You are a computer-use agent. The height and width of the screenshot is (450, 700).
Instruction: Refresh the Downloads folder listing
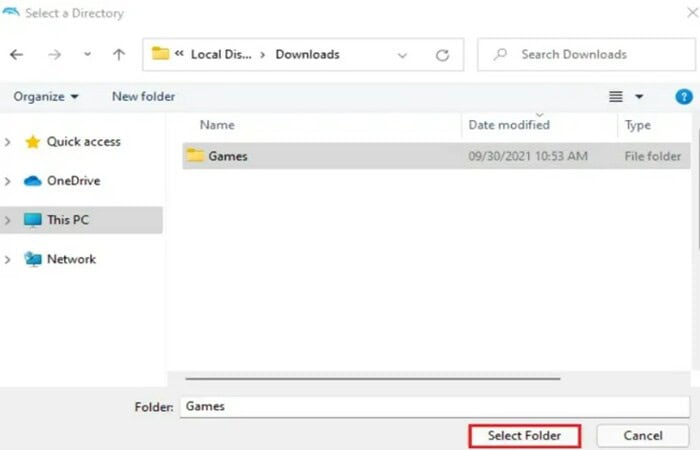(x=442, y=55)
